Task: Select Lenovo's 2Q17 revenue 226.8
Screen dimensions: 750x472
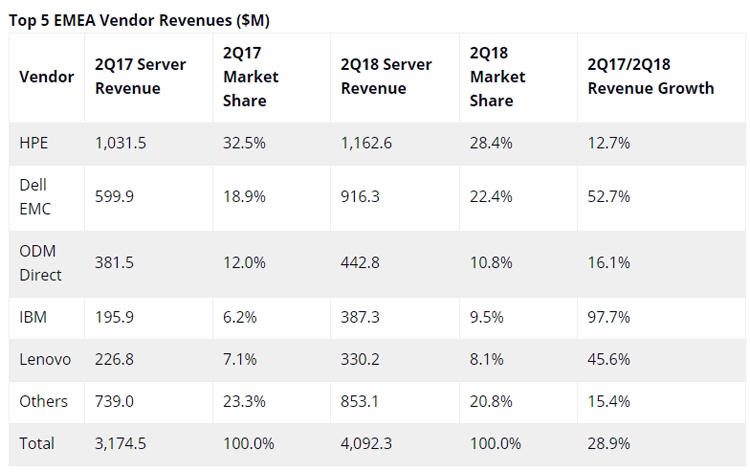Action: pyautogui.click(x=114, y=359)
